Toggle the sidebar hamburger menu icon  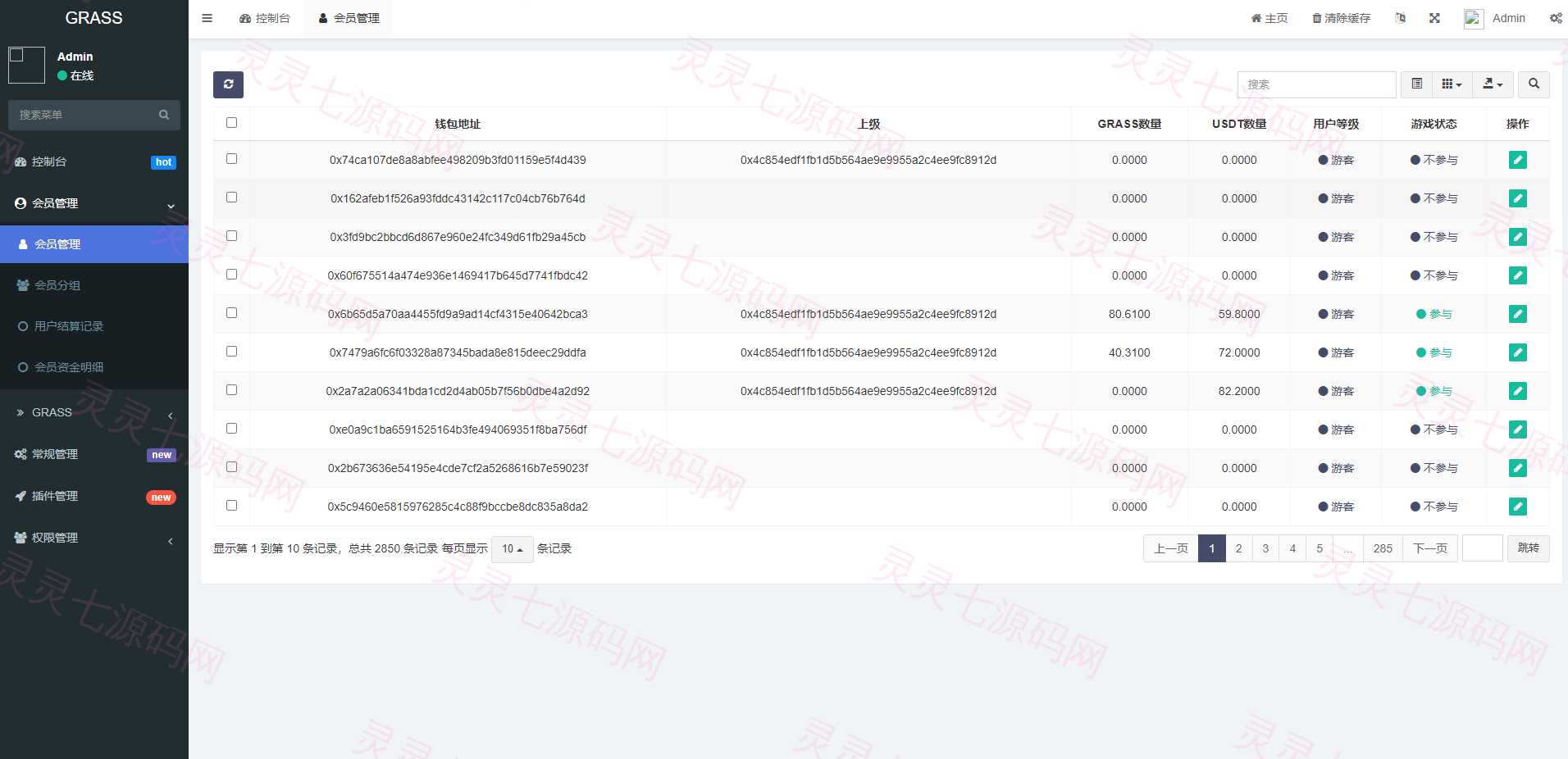point(207,18)
